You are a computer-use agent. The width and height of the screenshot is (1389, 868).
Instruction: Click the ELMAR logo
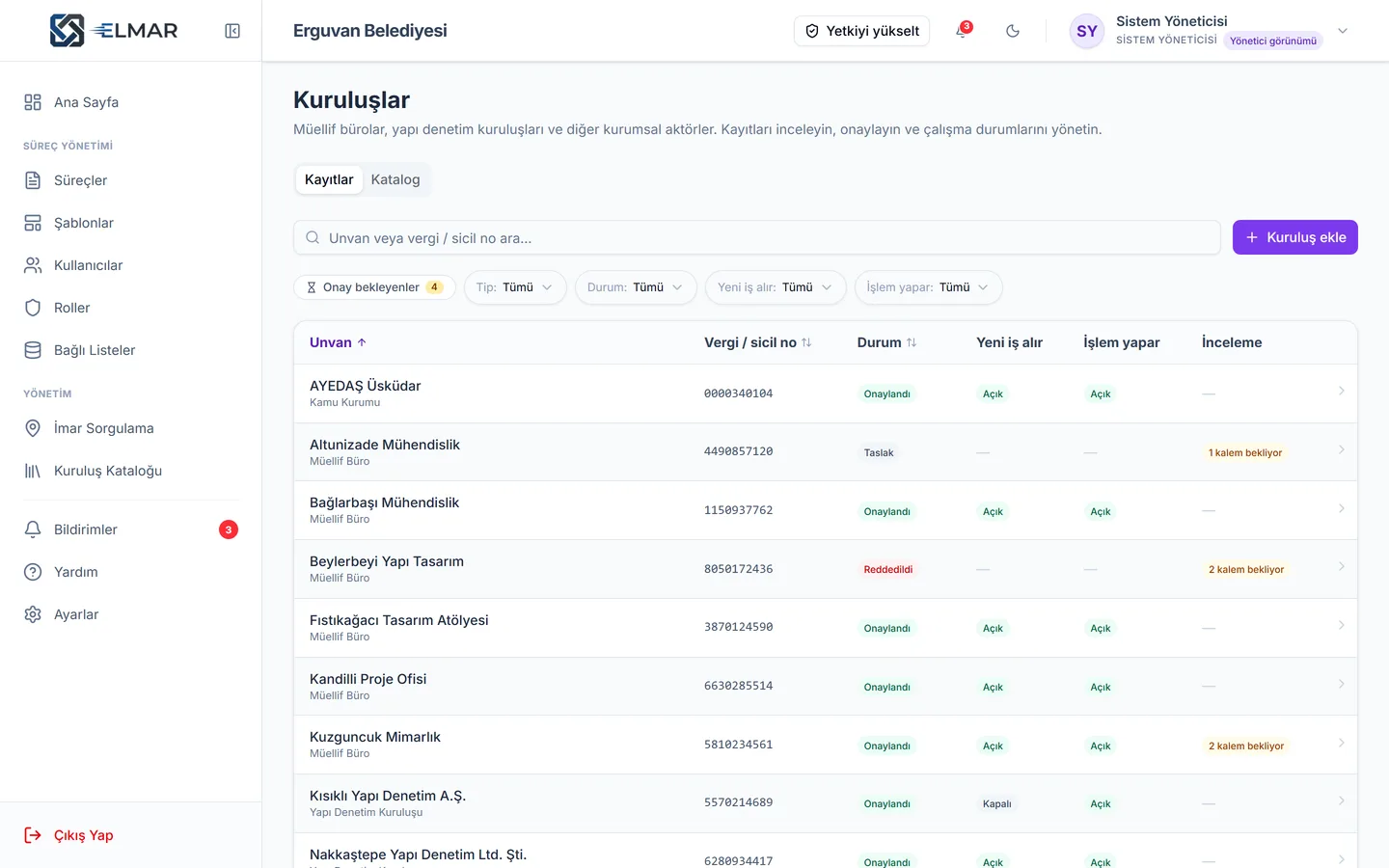(114, 31)
